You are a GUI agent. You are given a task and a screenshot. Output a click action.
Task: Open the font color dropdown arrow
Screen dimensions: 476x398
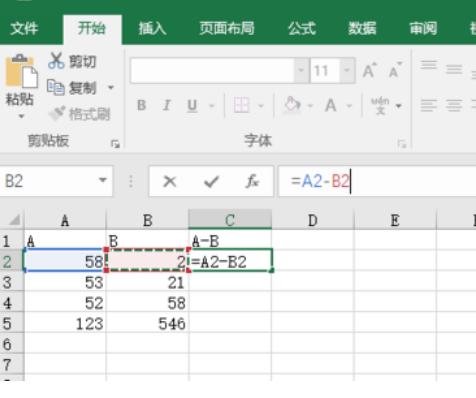(x=349, y=106)
